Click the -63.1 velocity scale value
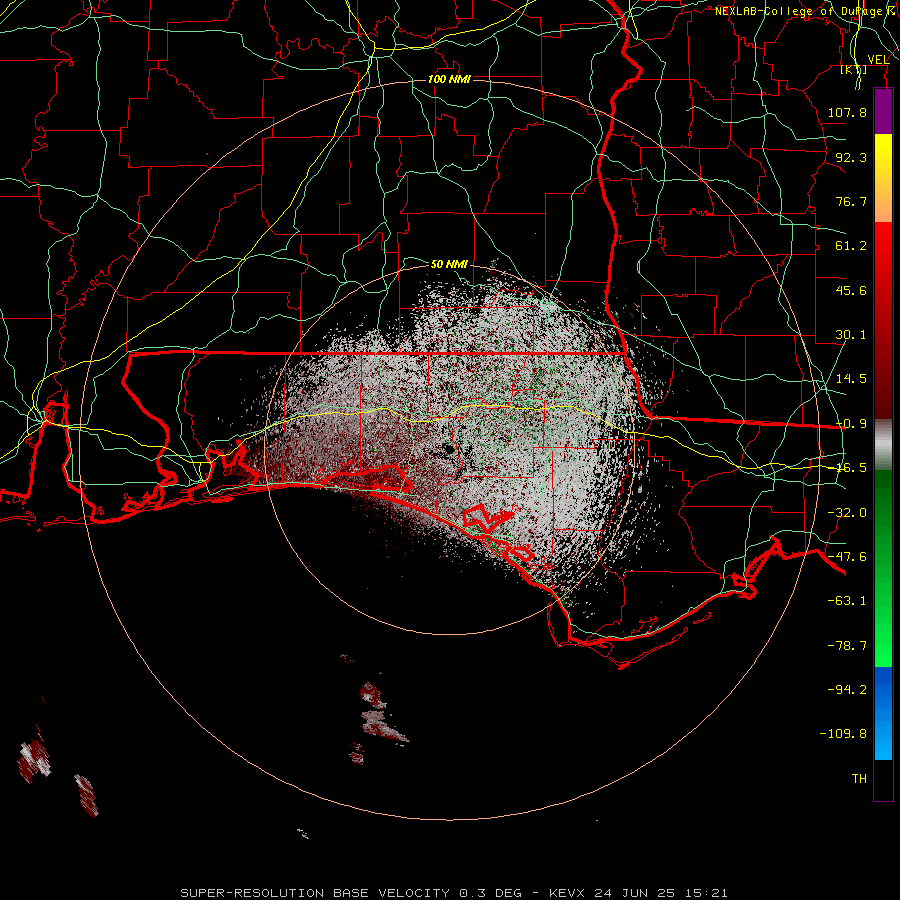The width and height of the screenshot is (900, 900). (x=847, y=601)
